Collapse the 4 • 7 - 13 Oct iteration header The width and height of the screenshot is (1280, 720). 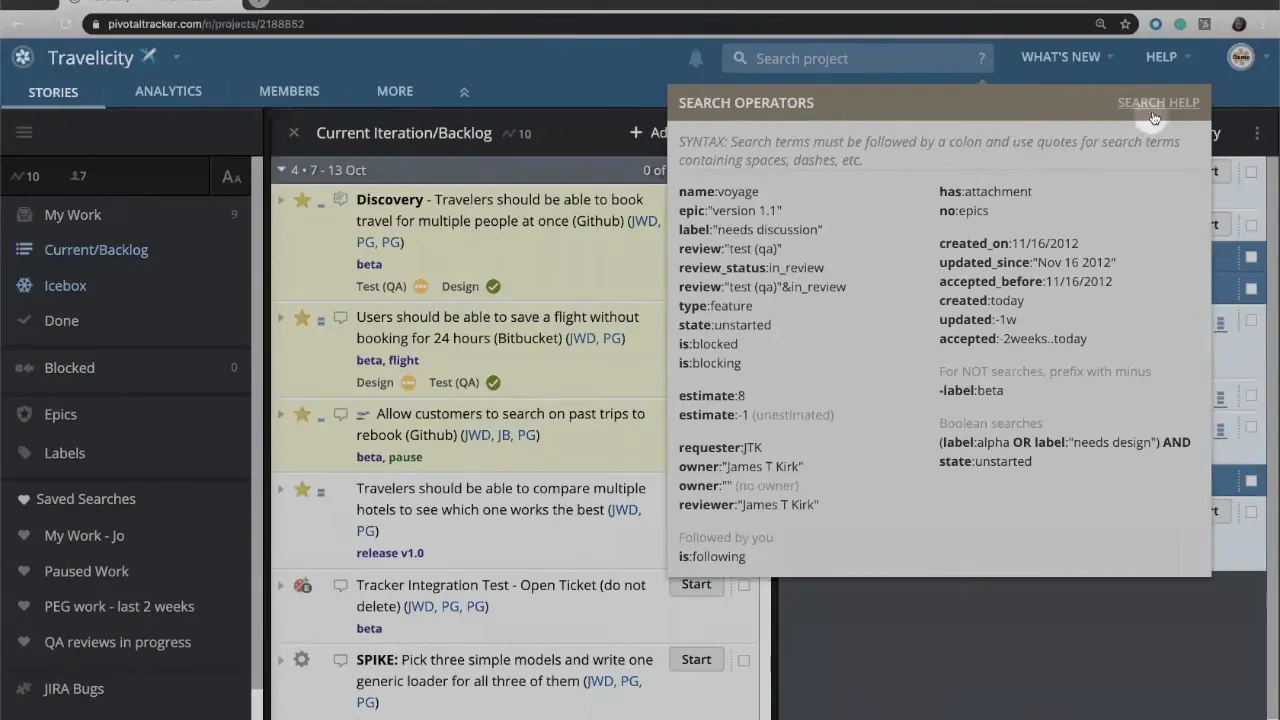click(x=281, y=169)
